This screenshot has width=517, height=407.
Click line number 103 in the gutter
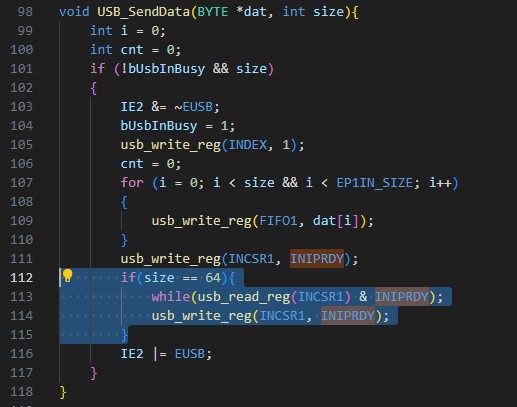point(22,107)
